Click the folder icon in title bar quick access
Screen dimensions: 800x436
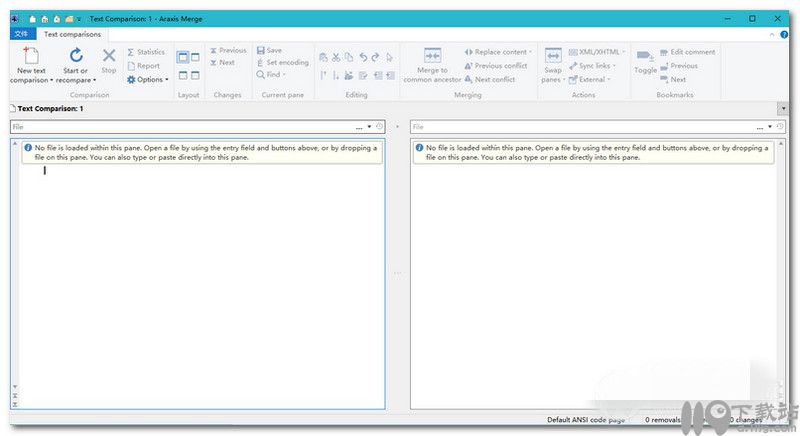pos(69,19)
